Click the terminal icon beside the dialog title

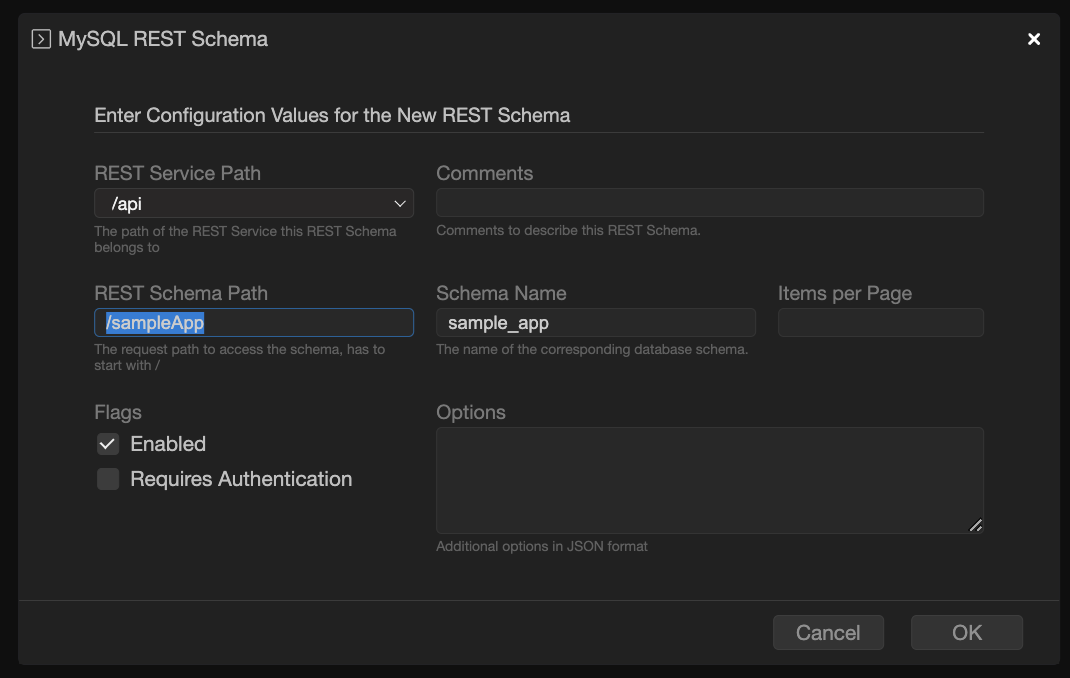point(41,40)
